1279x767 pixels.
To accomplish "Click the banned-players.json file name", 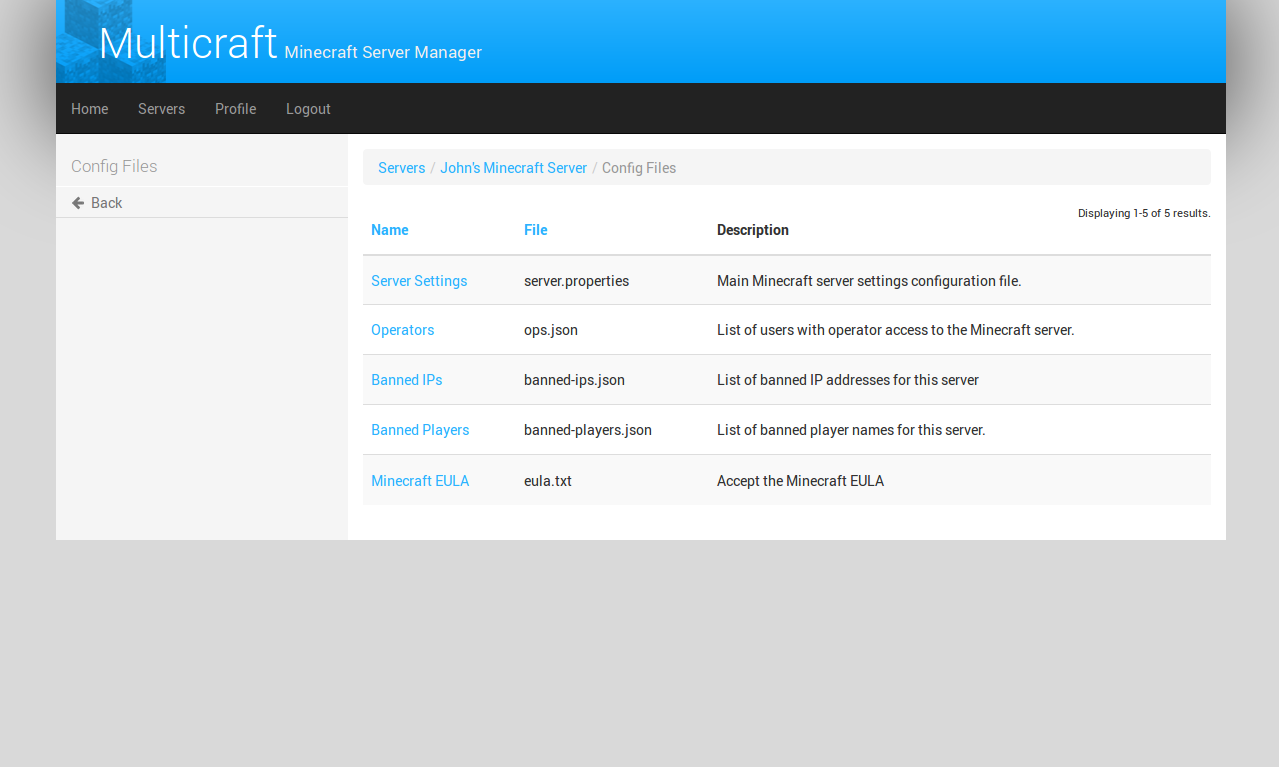I will pos(588,430).
